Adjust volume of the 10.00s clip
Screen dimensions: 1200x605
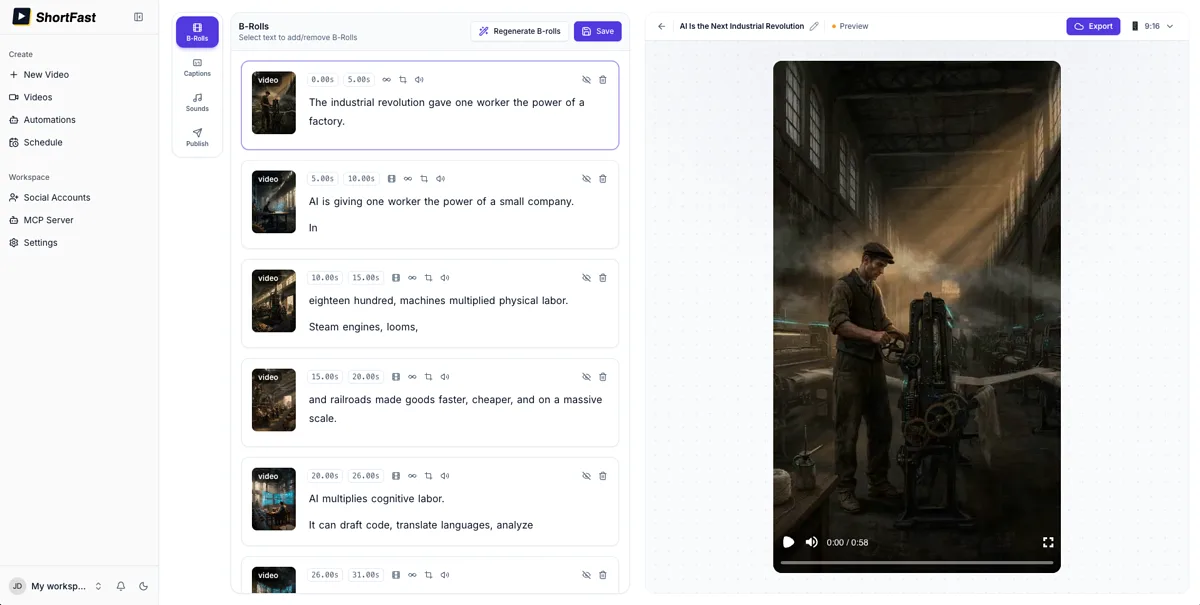click(x=445, y=278)
